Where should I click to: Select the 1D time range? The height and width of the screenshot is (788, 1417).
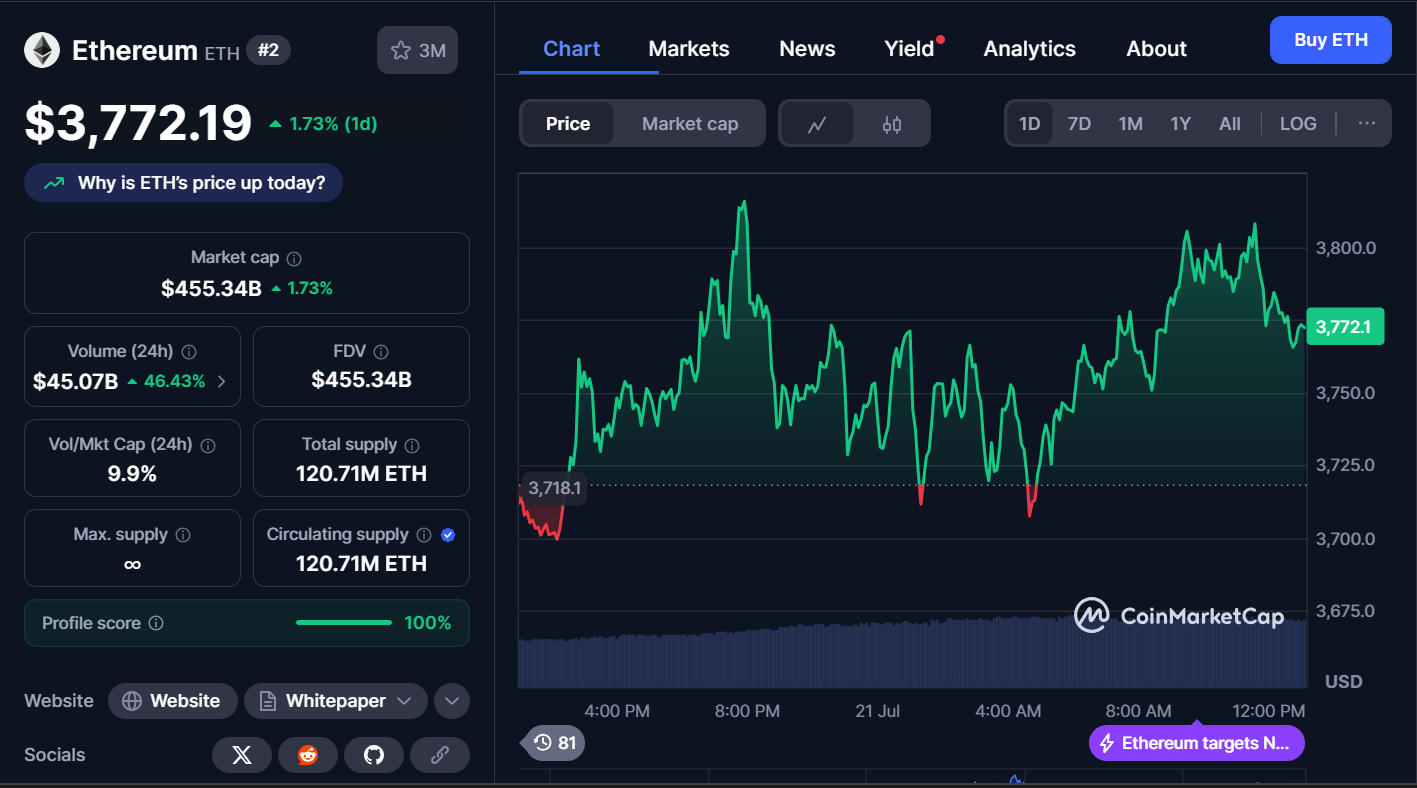pos(1030,124)
